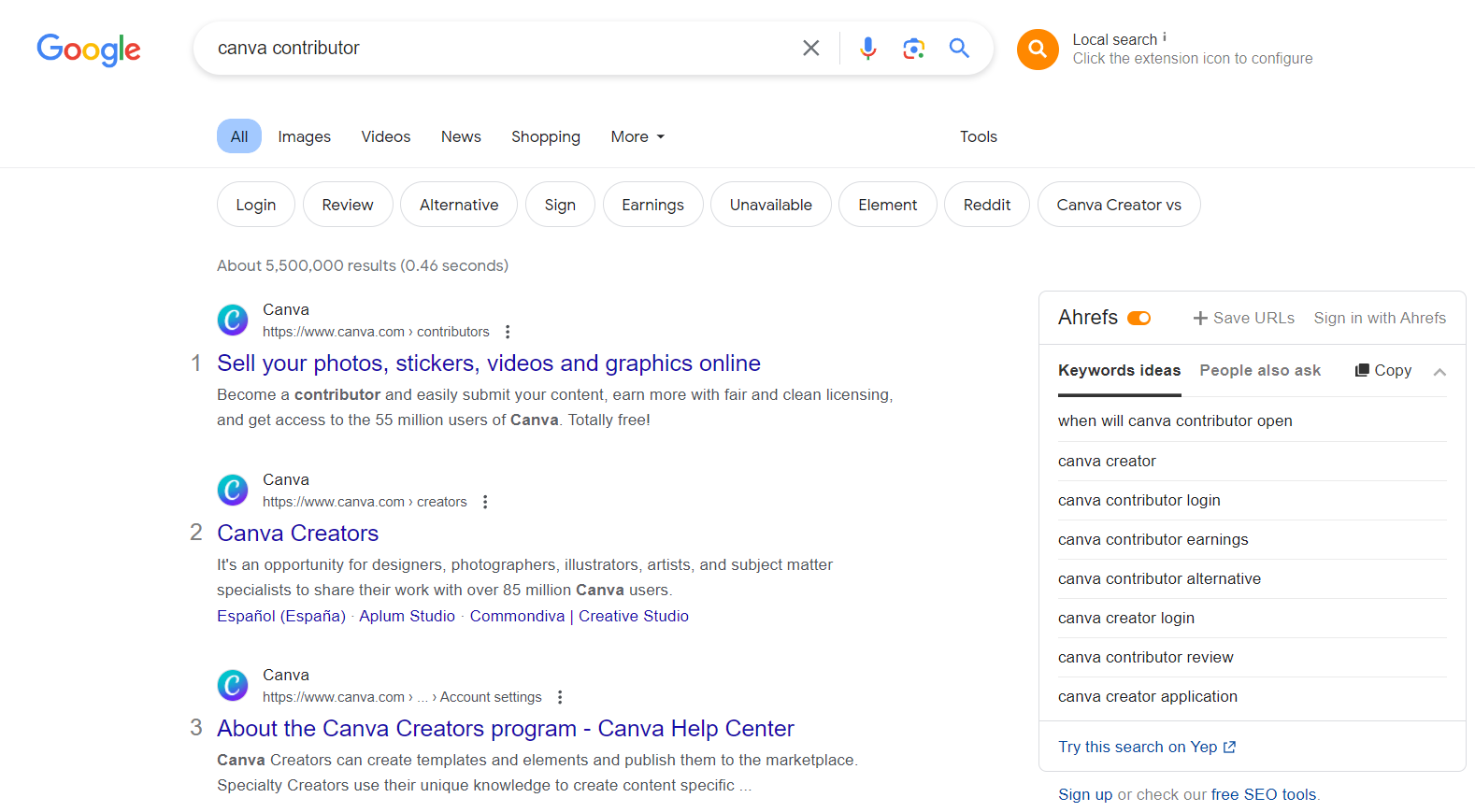Click the blue search magnifier icon

pyautogui.click(x=959, y=48)
